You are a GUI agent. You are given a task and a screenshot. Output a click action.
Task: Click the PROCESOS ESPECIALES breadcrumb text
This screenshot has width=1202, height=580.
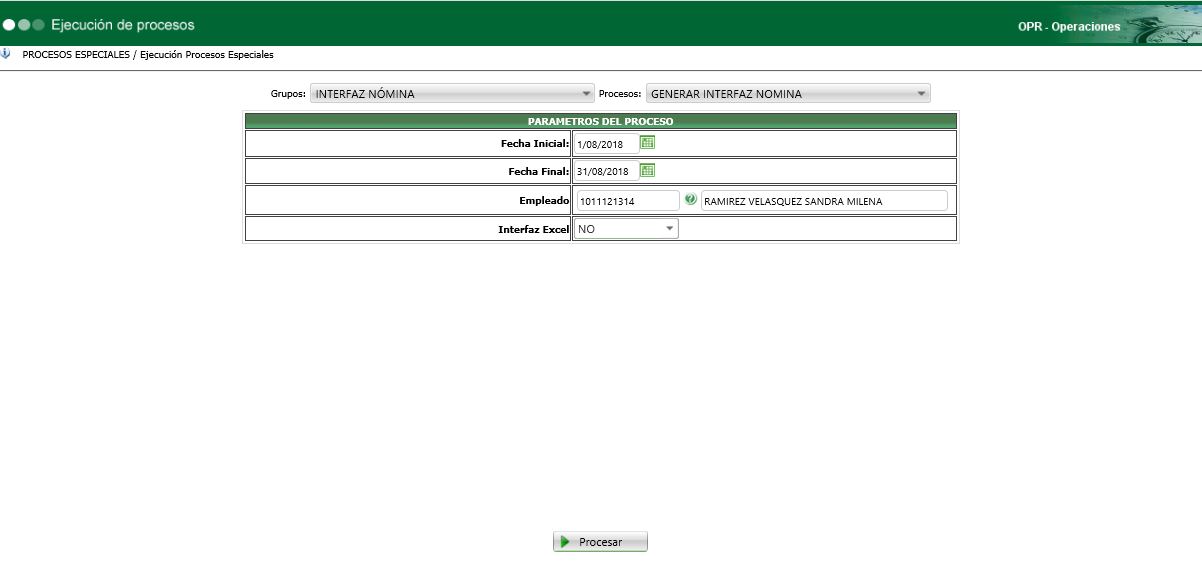click(x=76, y=55)
